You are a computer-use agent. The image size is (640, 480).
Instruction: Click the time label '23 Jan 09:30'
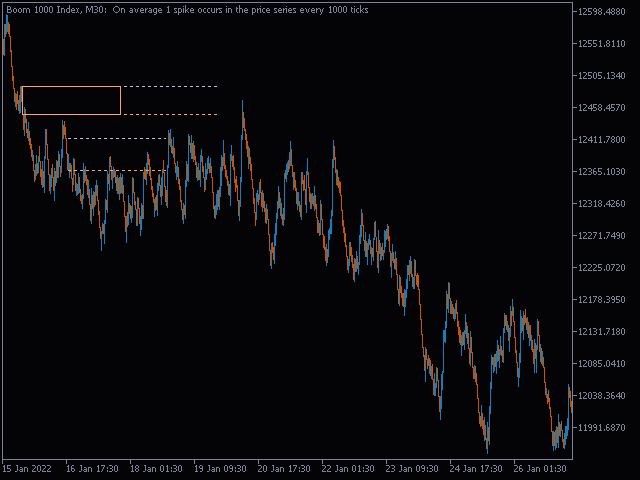point(412,469)
